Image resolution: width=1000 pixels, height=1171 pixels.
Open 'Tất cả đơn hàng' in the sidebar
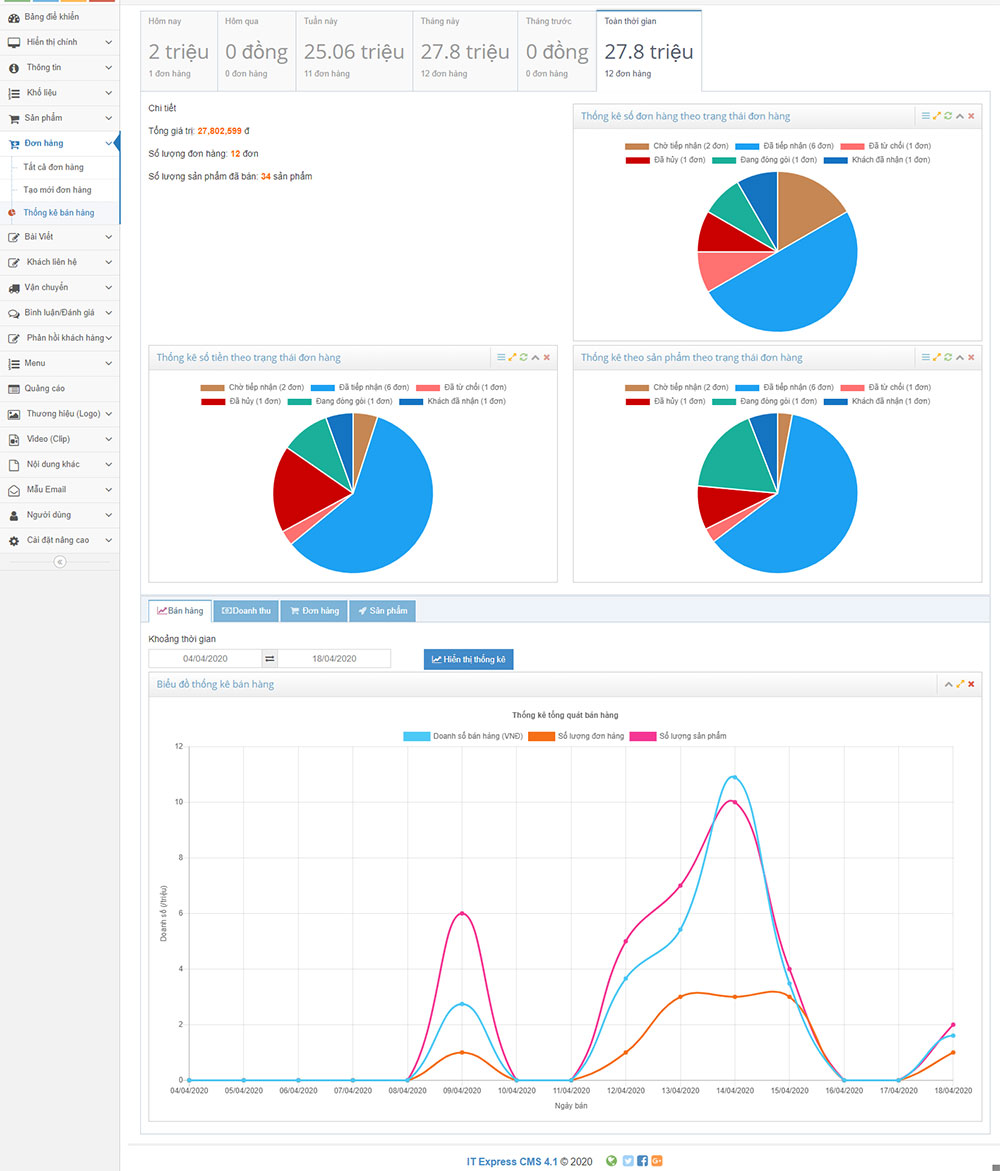(54, 167)
